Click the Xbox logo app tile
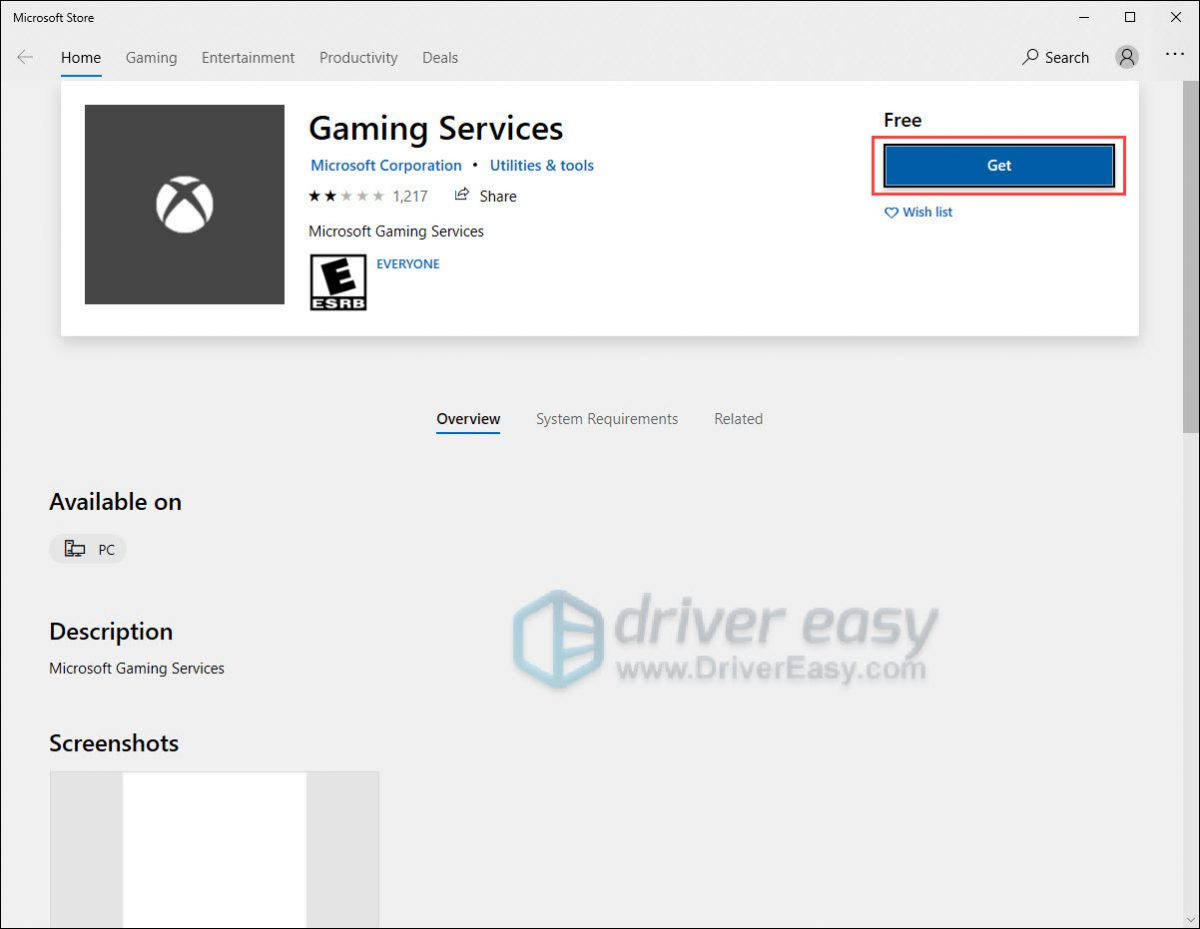The height and width of the screenshot is (929, 1200). pos(184,204)
